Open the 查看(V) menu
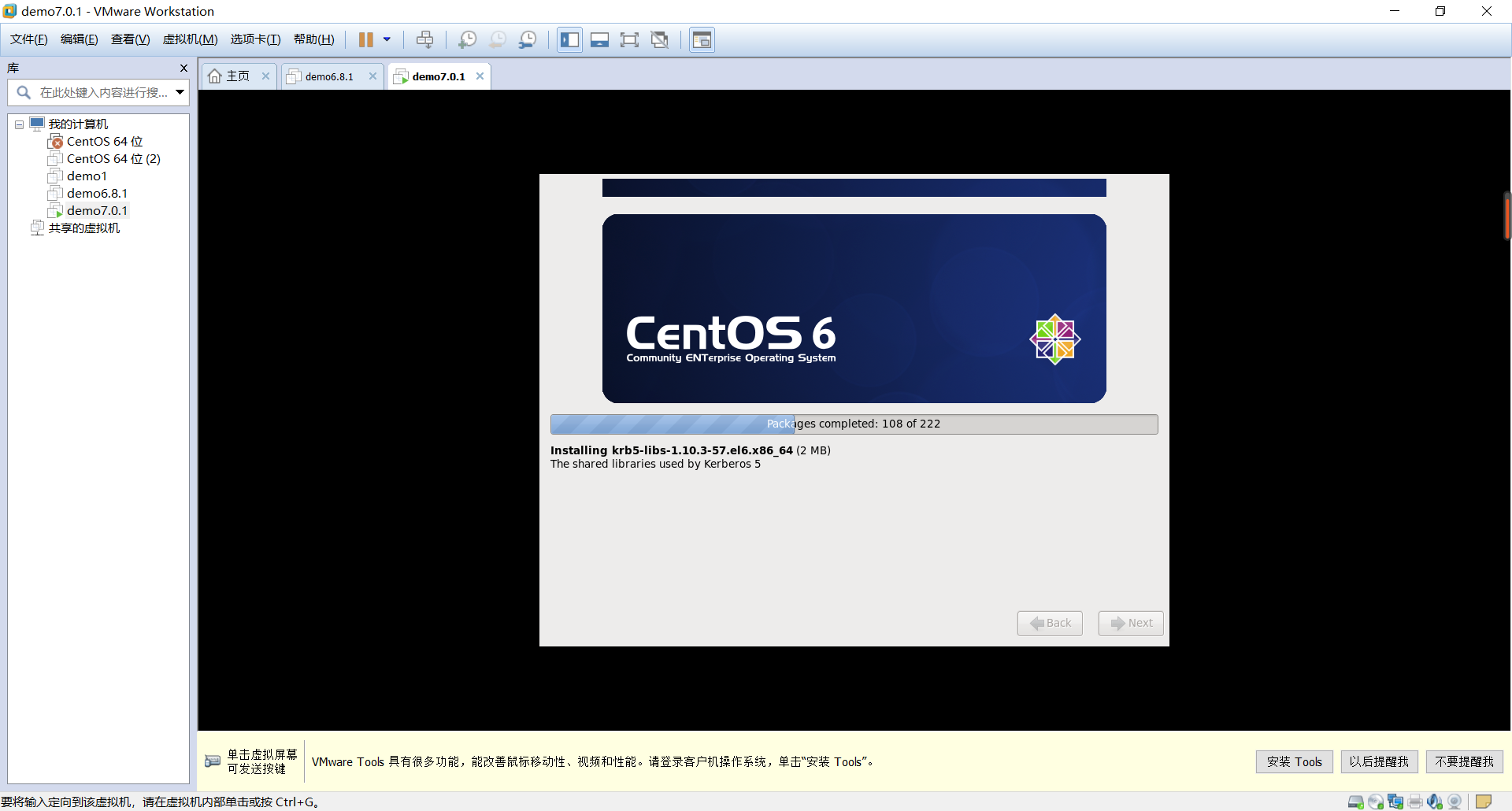Image resolution: width=1512 pixels, height=811 pixels. (x=131, y=39)
